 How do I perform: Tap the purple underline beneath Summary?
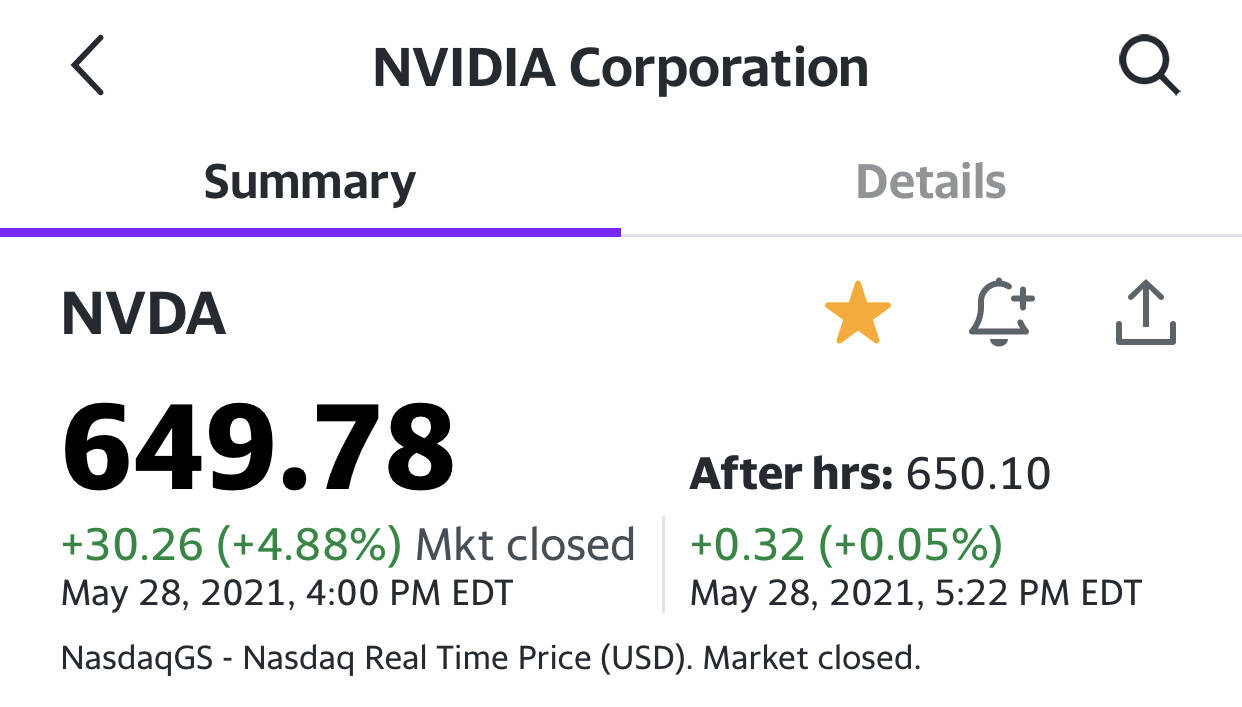point(310,232)
